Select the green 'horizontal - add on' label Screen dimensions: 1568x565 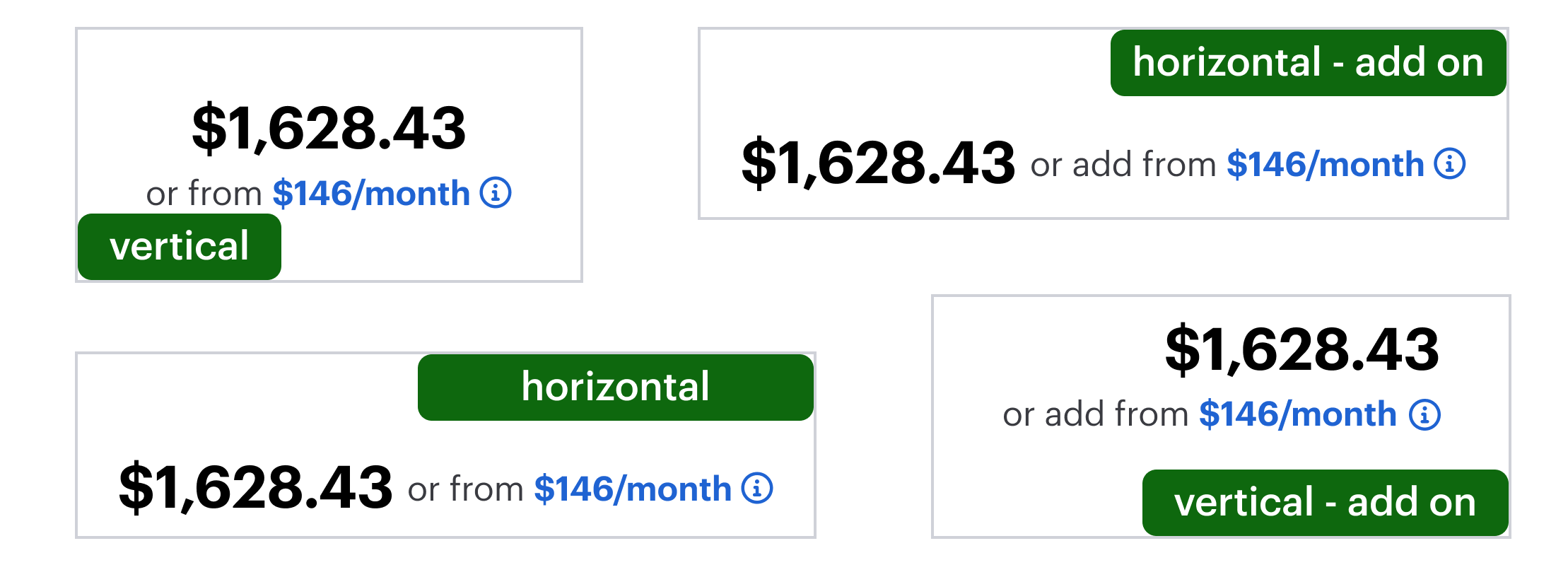[1308, 62]
